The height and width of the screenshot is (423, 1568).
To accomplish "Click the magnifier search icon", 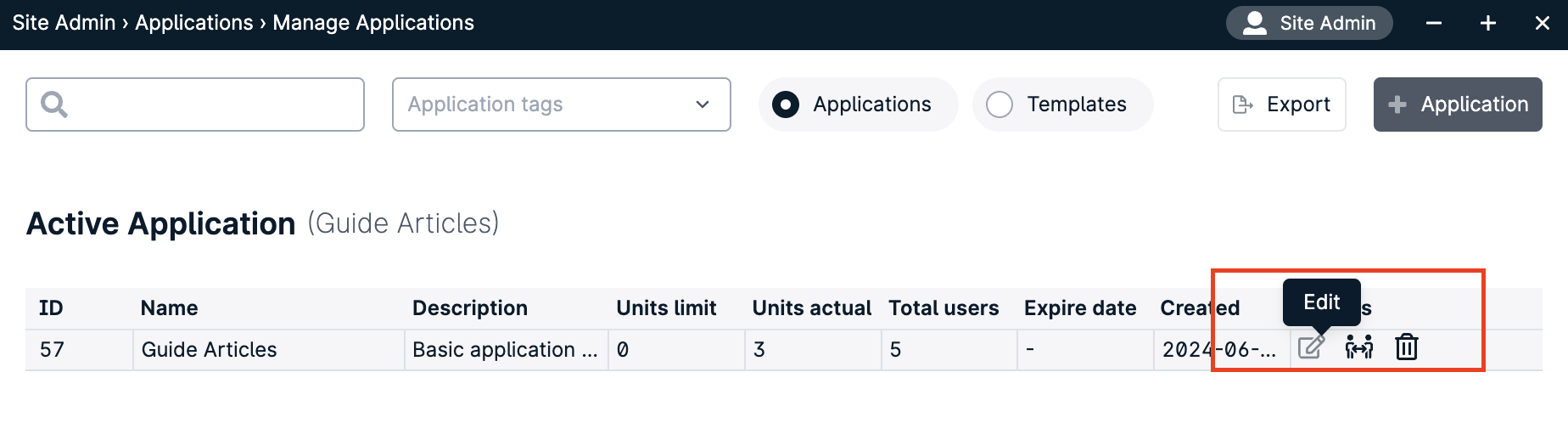I will (x=54, y=104).
